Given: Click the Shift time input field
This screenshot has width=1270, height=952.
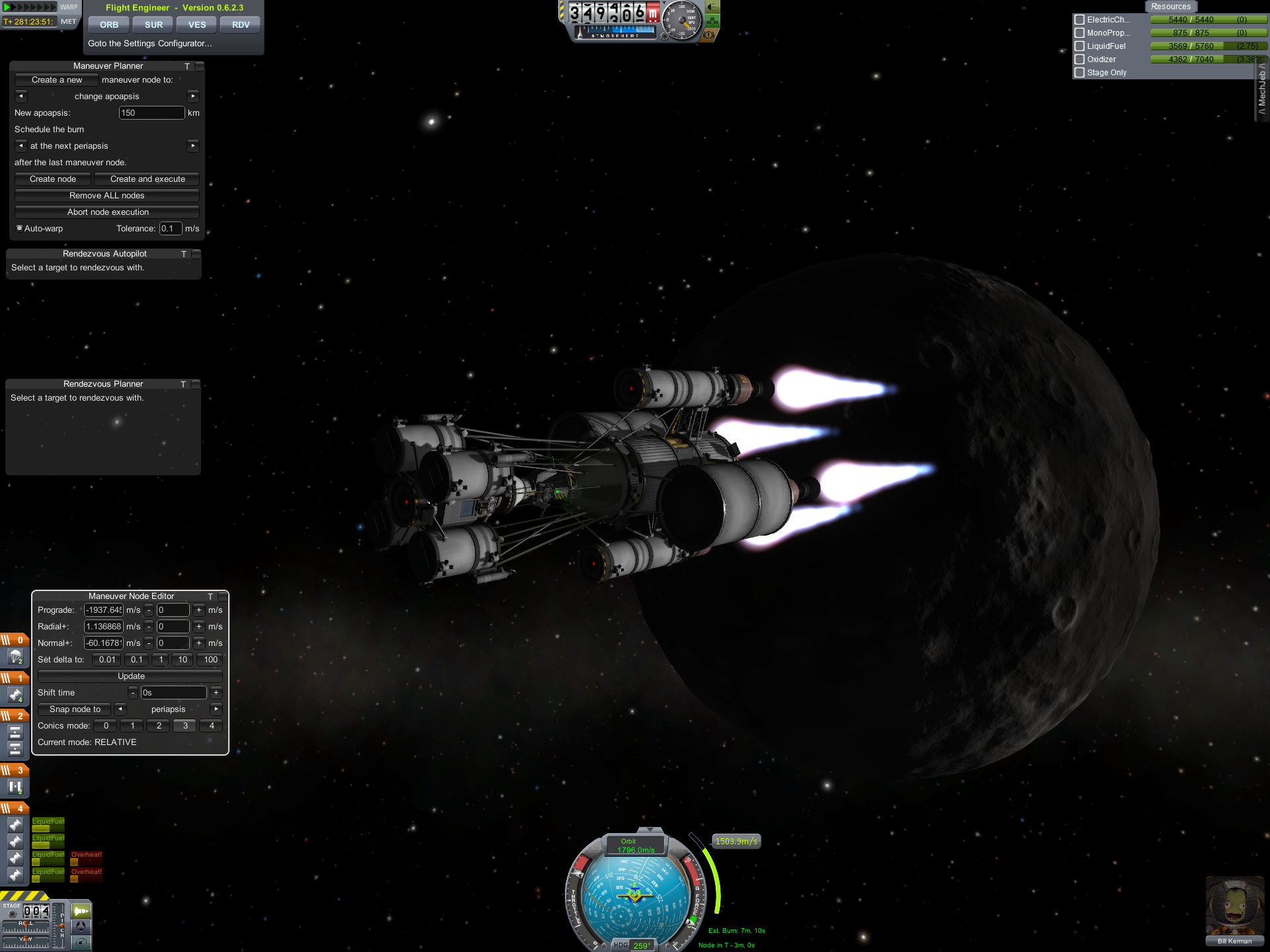Looking at the screenshot, I should 173,693.
